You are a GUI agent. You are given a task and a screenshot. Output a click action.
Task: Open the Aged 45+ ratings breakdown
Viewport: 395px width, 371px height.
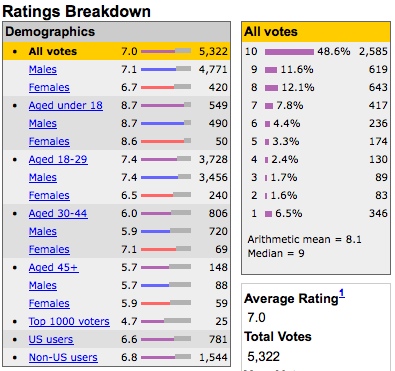point(54,267)
